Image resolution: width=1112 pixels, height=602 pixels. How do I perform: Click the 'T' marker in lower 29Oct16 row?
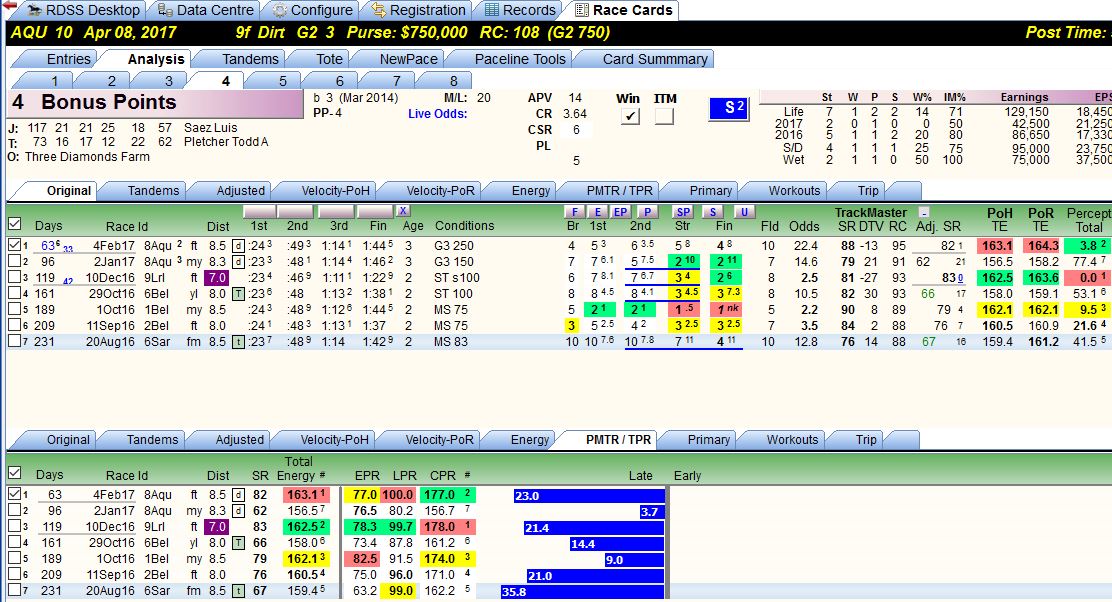point(239,542)
